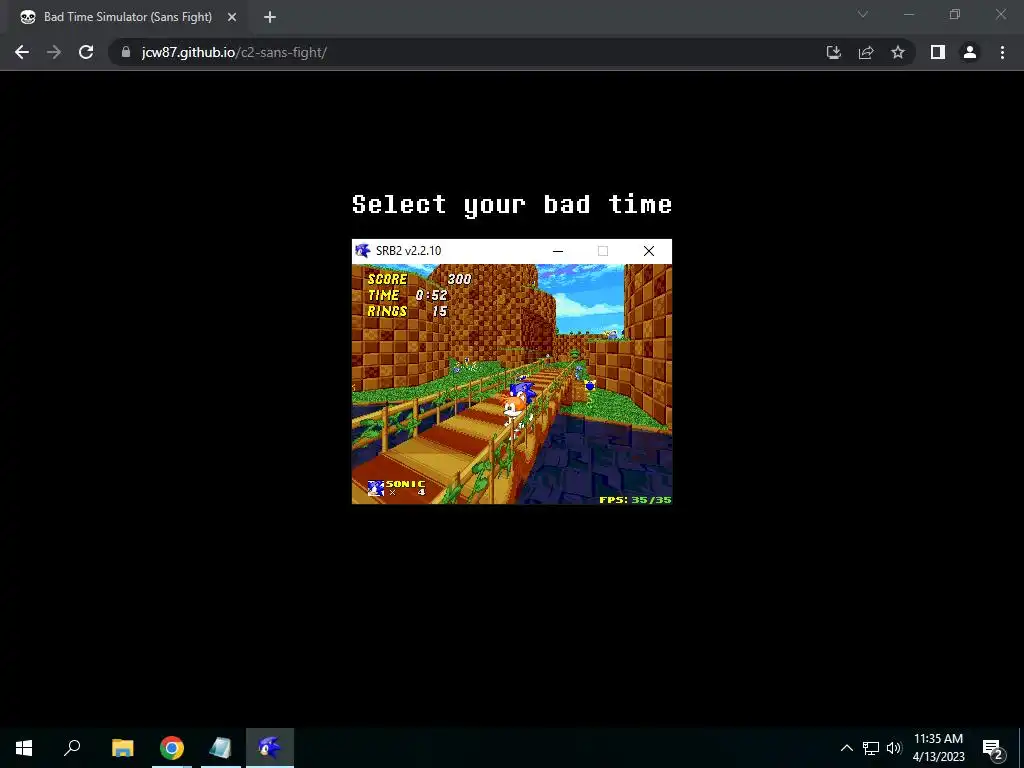The height and width of the screenshot is (768, 1024).
Task: Minimize the SRB2 v2.2.10 window
Action: pos(558,251)
